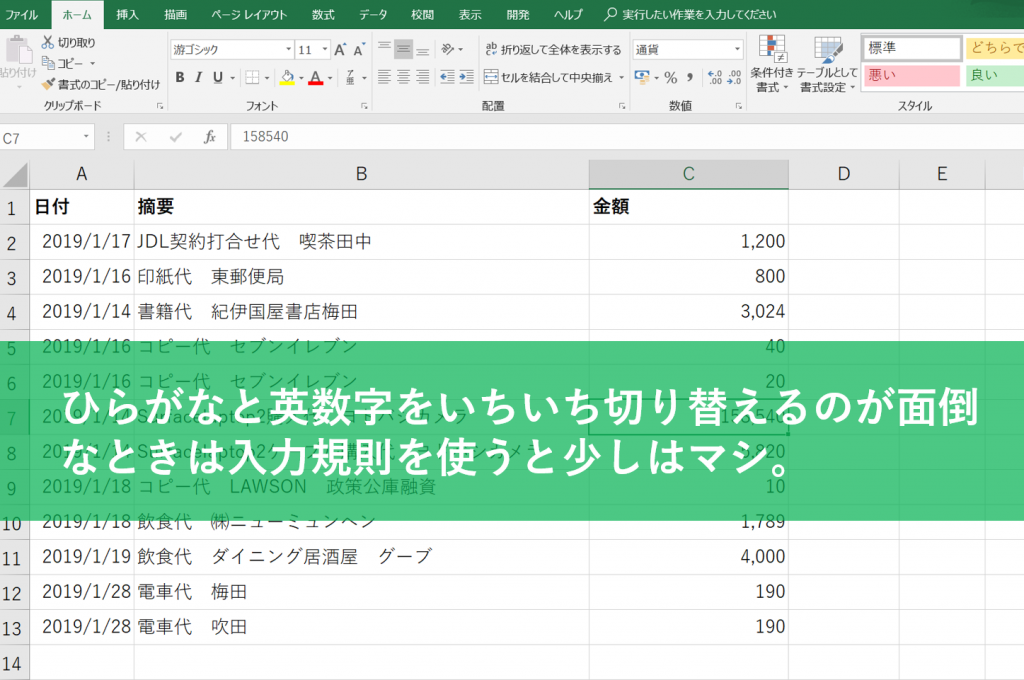The height and width of the screenshot is (680, 1024).
Task: Click the Cut (切り取り) scissors icon
Action: pyautogui.click(x=48, y=43)
